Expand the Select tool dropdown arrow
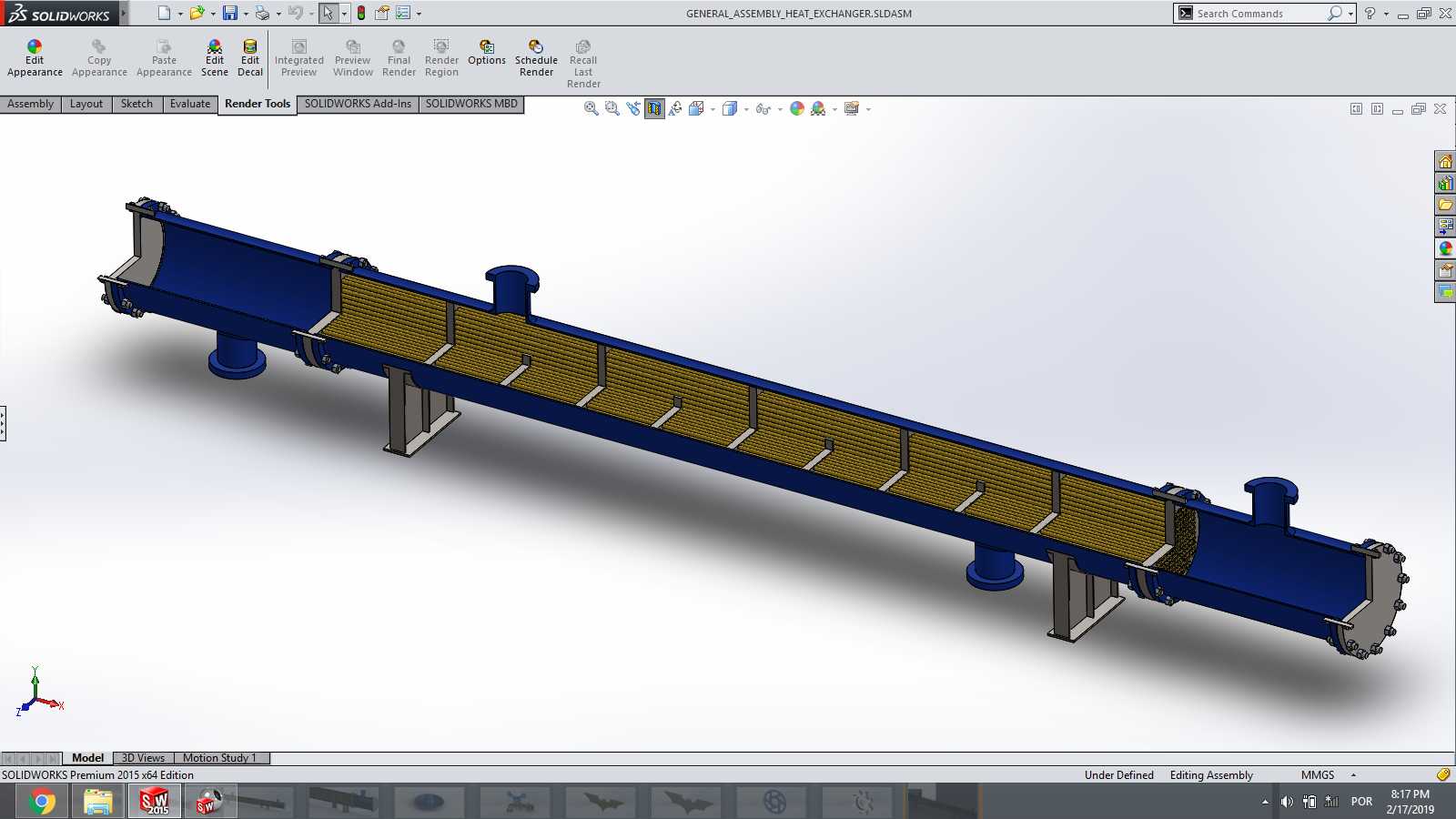This screenshot has height=819, width=1456. [x=344, y=14]
